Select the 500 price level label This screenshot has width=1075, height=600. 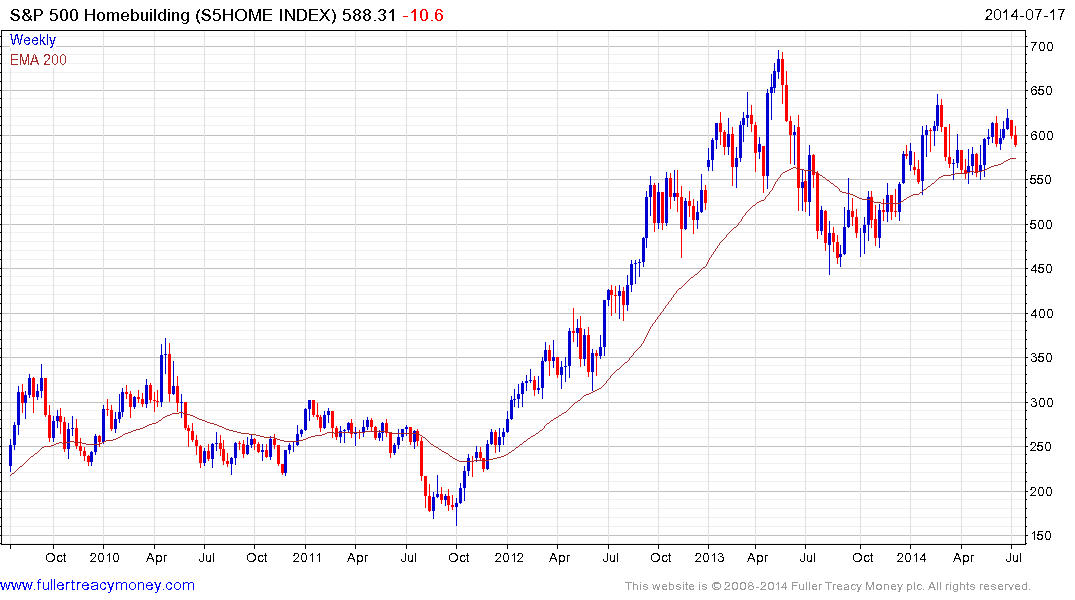tap(1044, 225)
